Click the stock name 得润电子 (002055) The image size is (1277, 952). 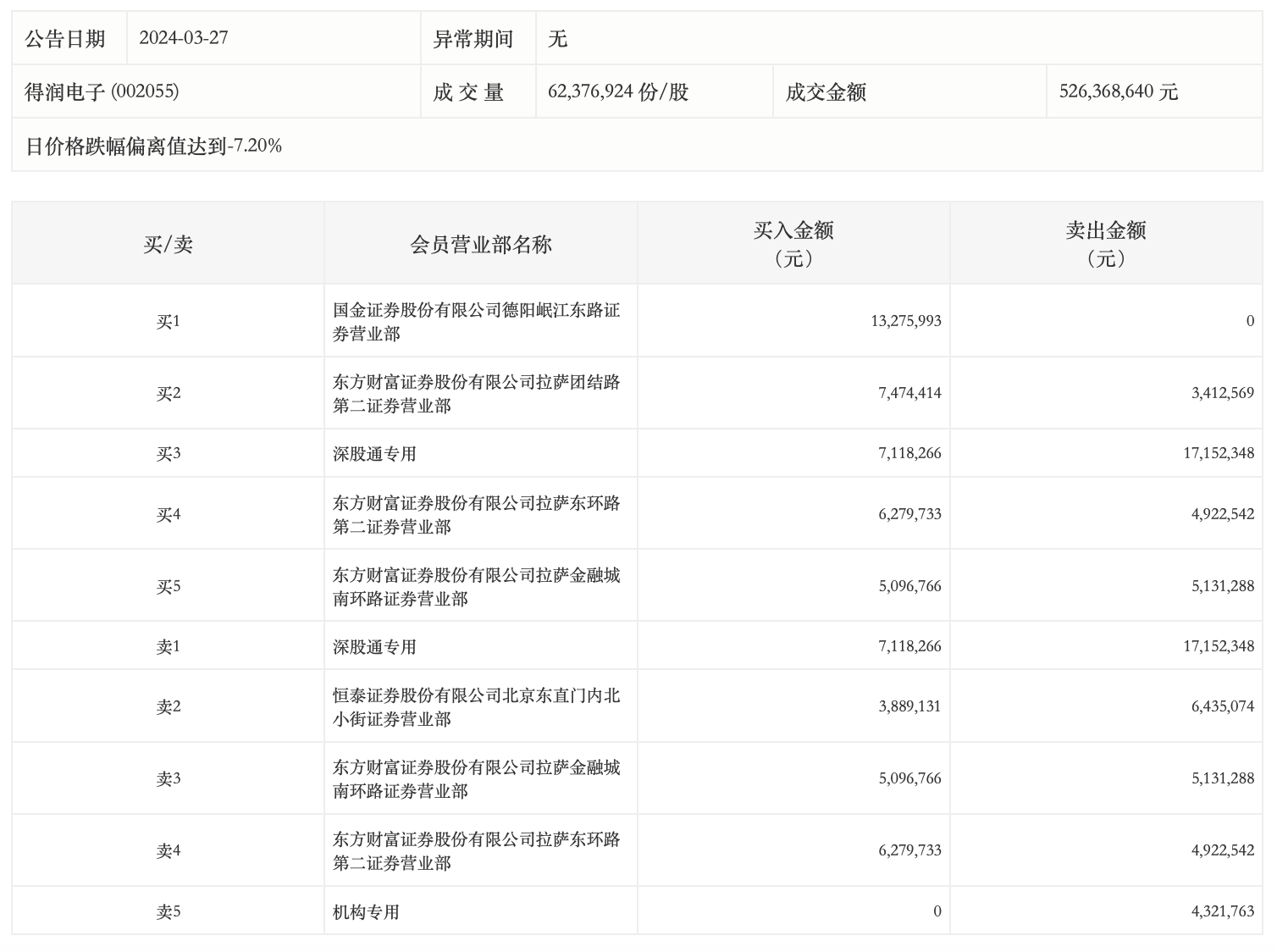click(x=102, y=91)
